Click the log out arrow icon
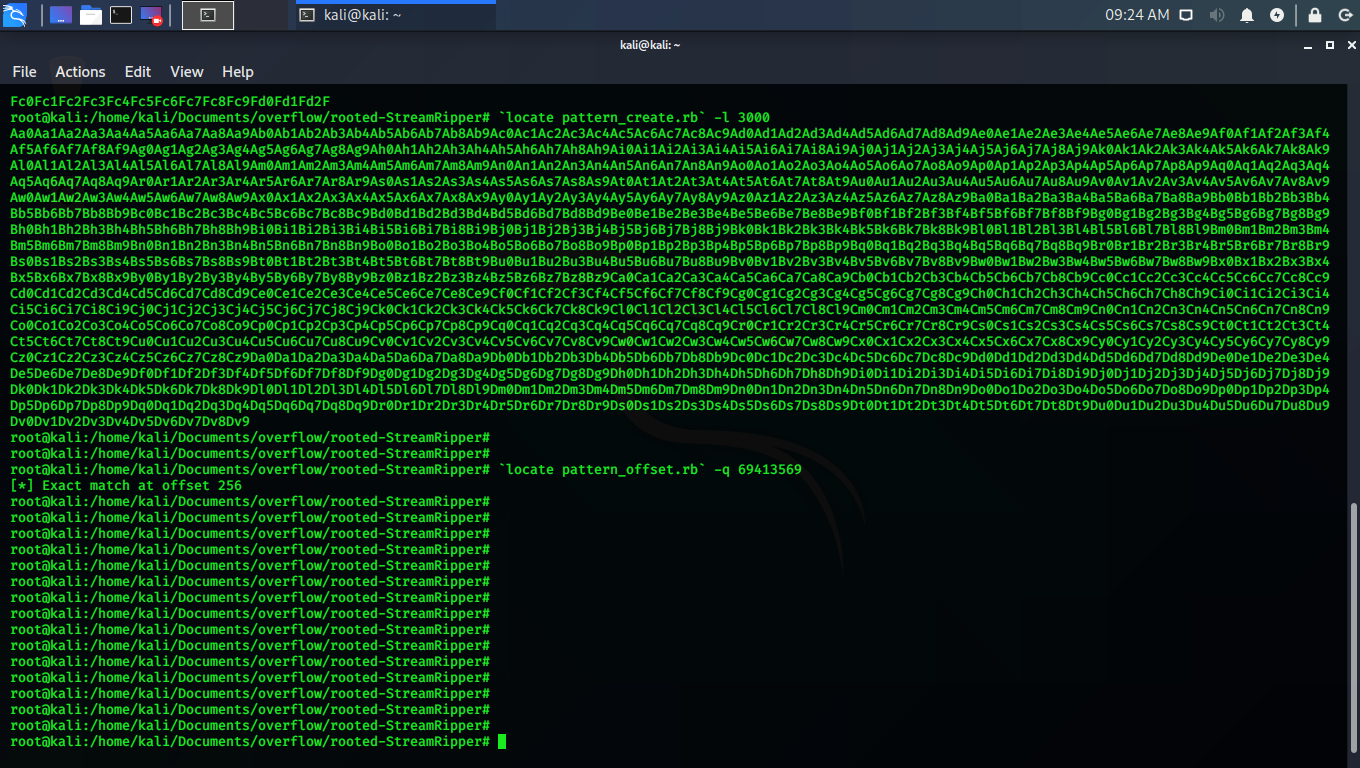Screen dimensions: 1360x768 point(1343,15)
